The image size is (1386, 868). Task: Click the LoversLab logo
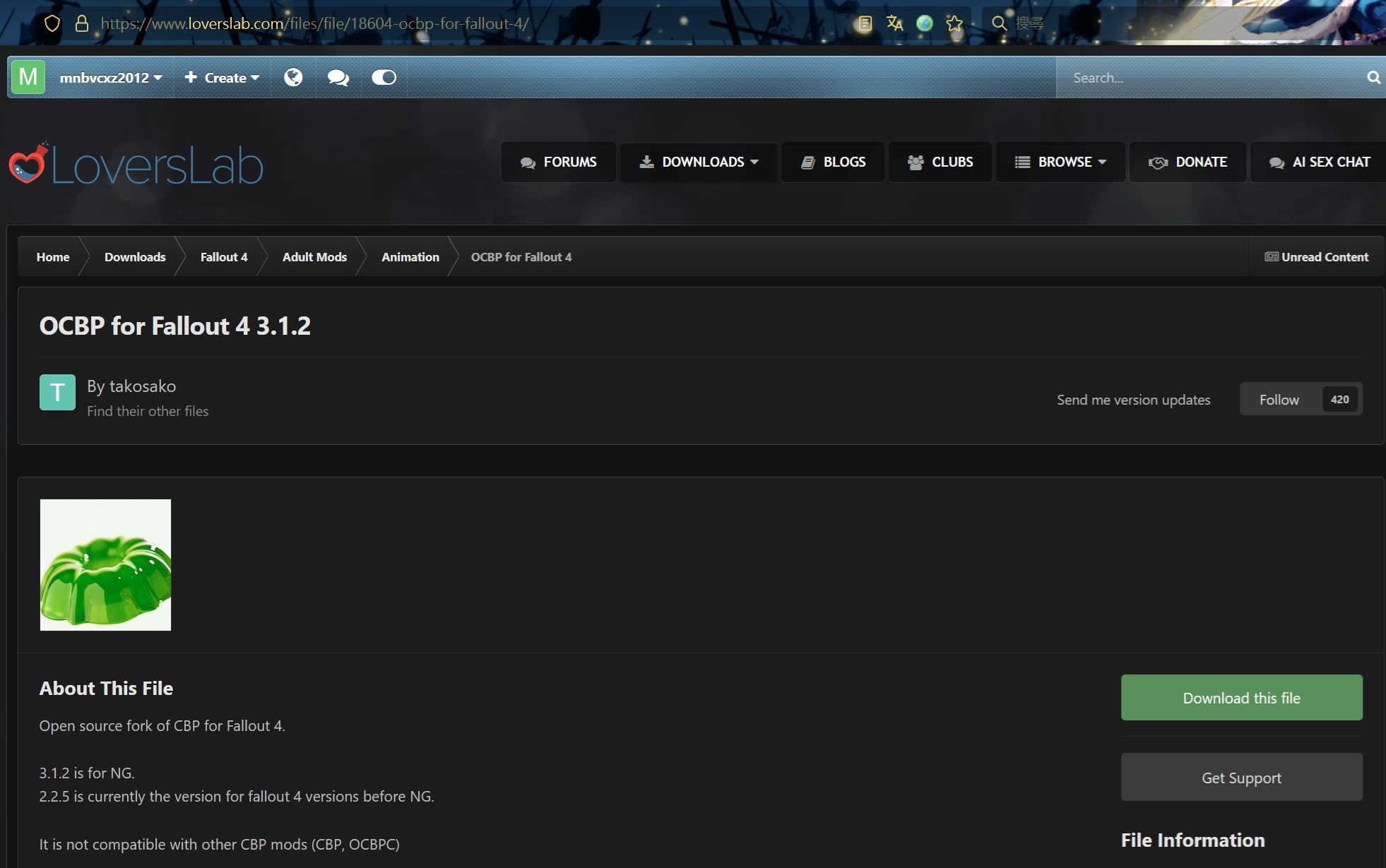tap(136, 165)
